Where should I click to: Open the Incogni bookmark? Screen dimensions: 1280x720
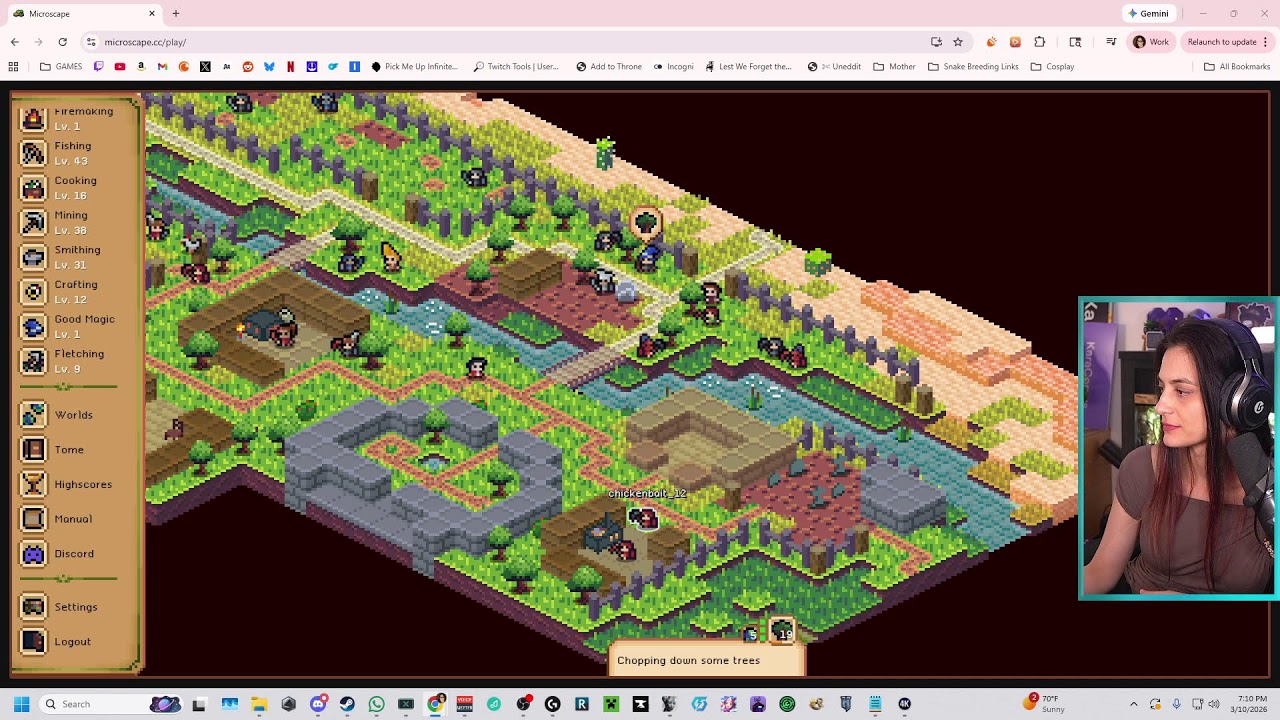[673, 67]
